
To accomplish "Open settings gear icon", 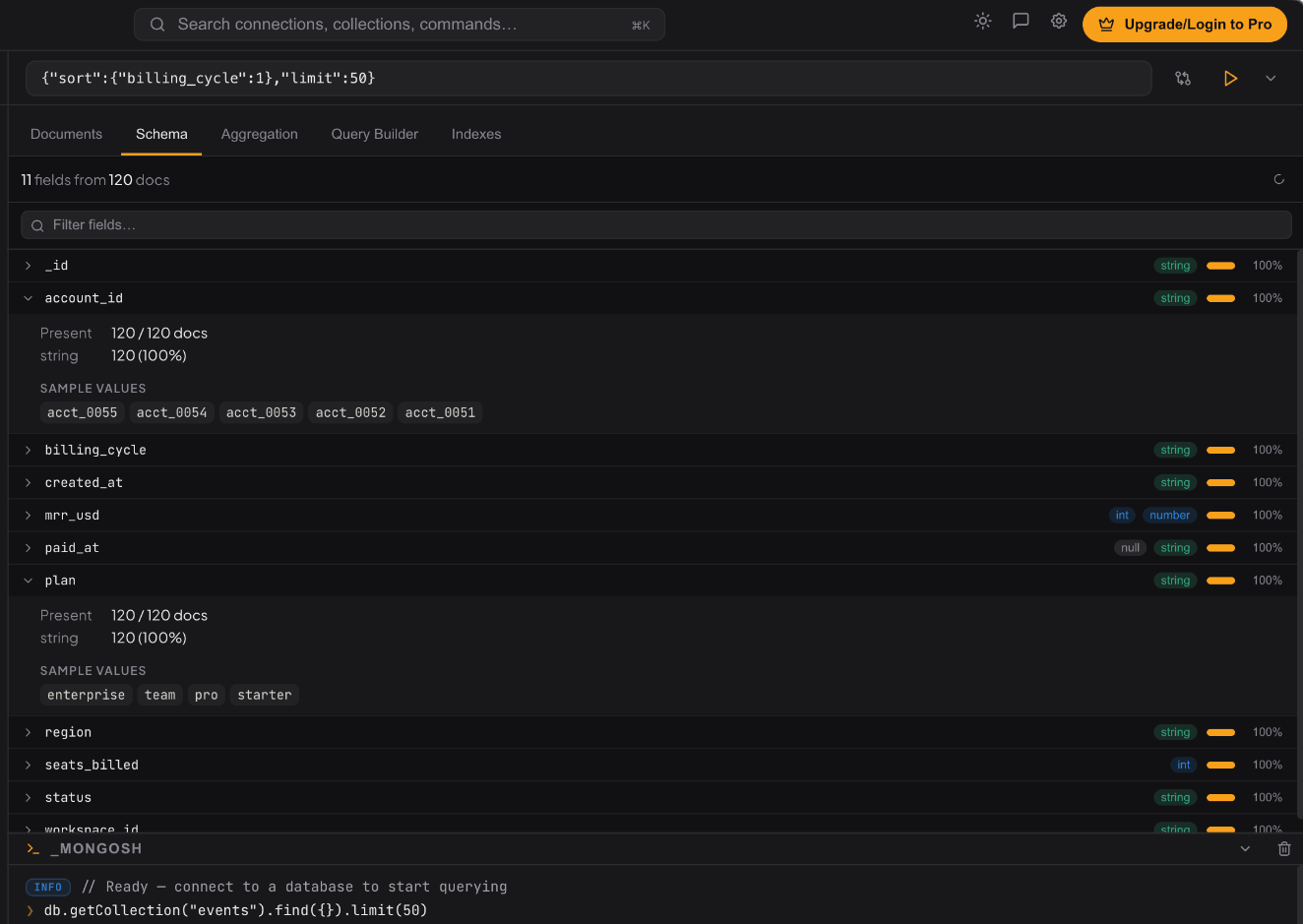I will 1059,21.
